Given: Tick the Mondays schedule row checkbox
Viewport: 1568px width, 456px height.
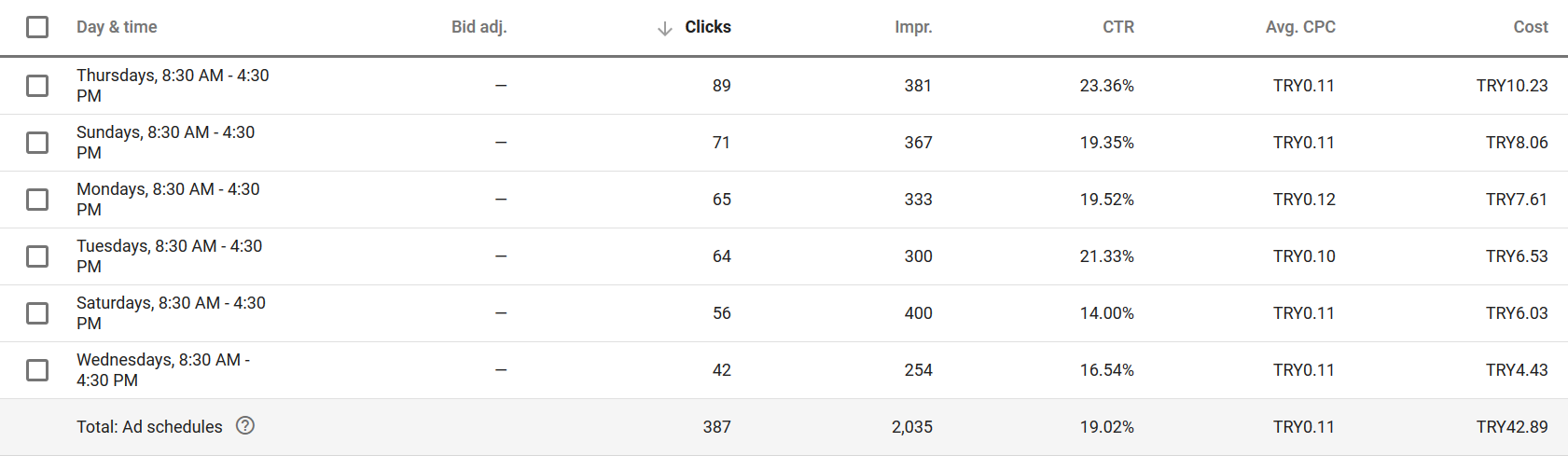Looking at the screenshot, I should pyautogui.click(x=37, y=200).
